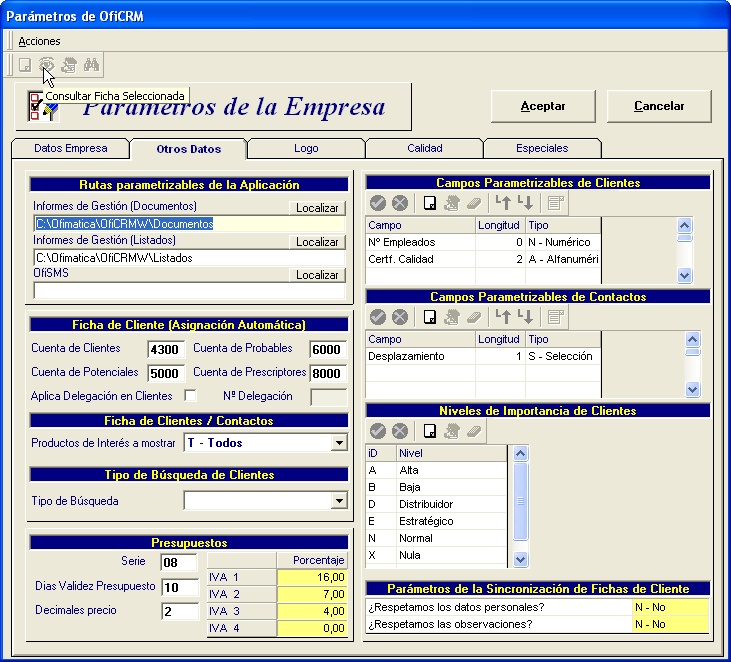Image resolution: width=731 pixels, height=662 pixels.
Task: Click the Campos de Contactos scrollbar down arrow
Action: tap(692, 389)
